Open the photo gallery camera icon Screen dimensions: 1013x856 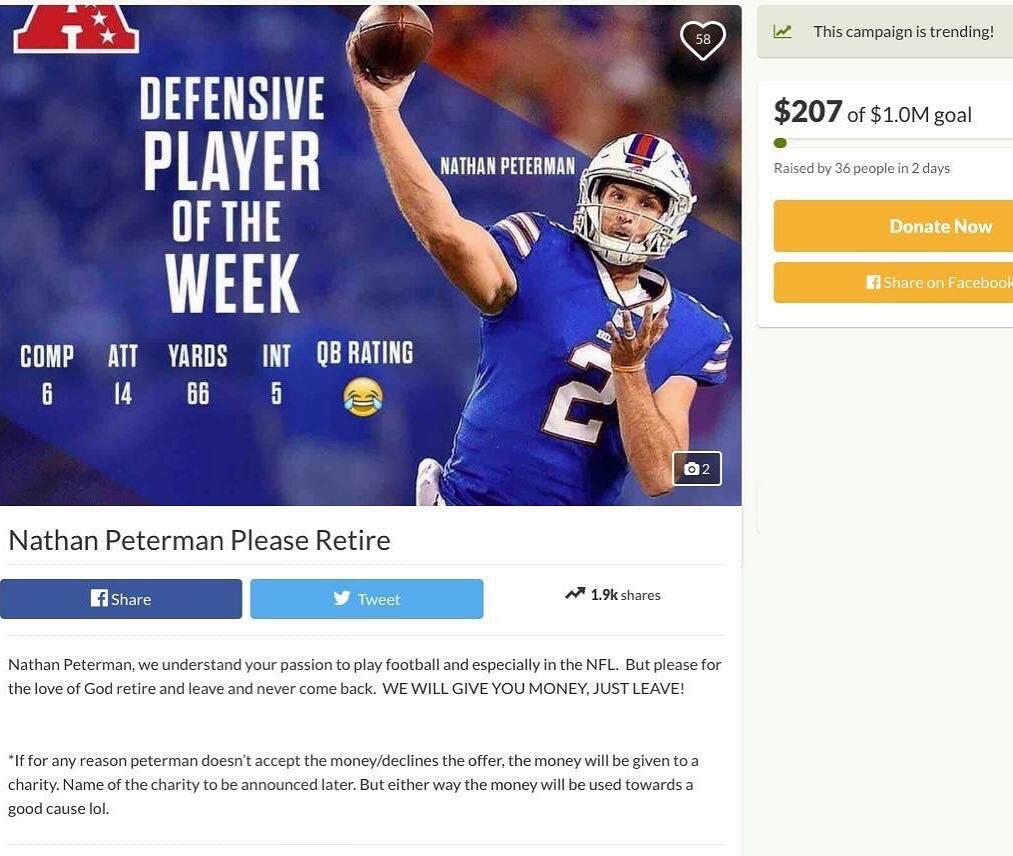point(691,469)
